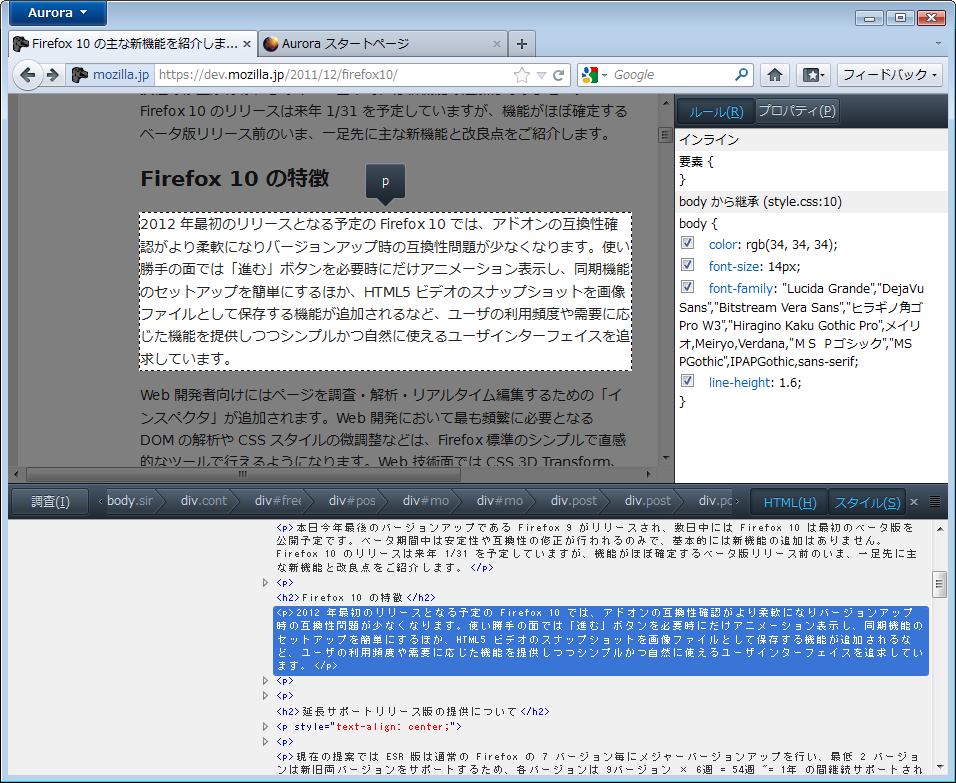Click the breadcrumb scroll-left arrow before body.sir

coord(101,501)
